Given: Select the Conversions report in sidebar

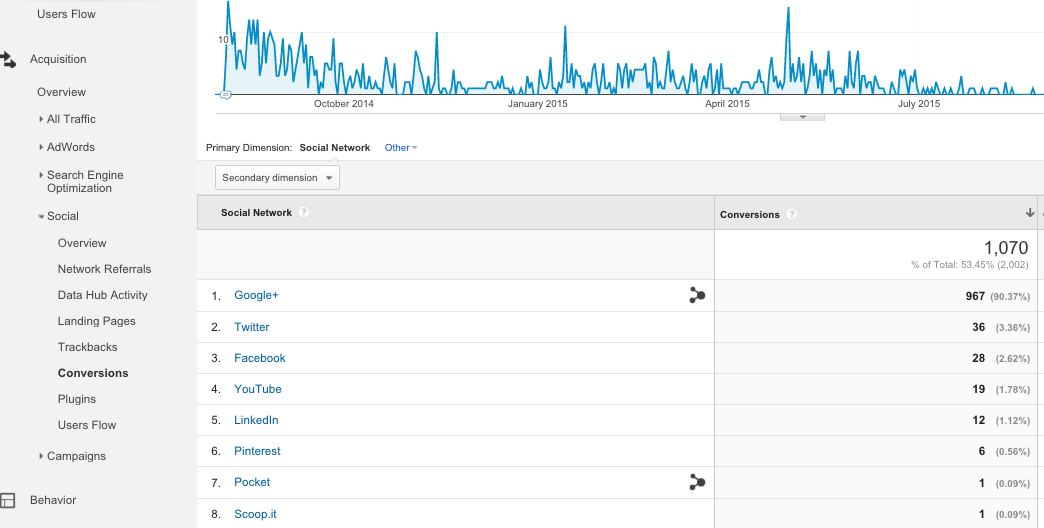Looking at the screenshot, I should point(93,373).
